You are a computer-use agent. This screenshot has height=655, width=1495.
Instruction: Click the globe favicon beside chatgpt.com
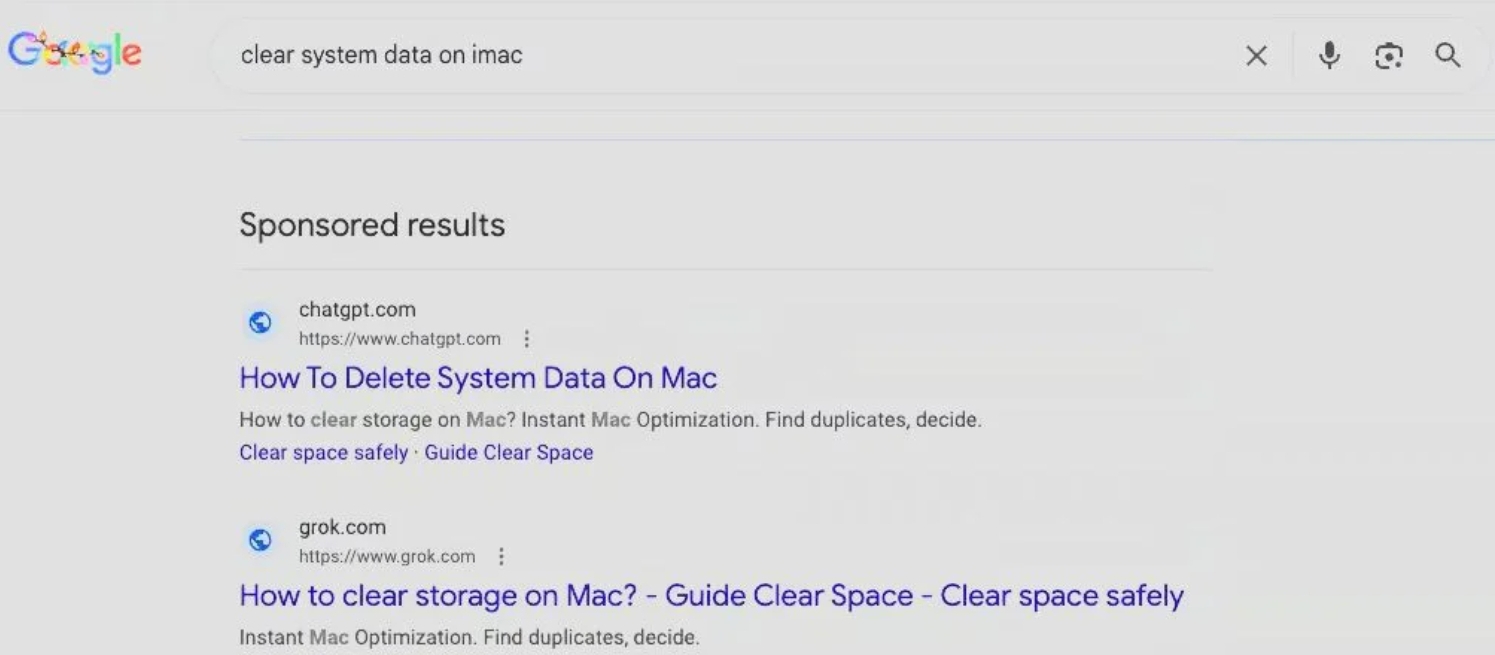pyautogui.click(x=260, y=323)
